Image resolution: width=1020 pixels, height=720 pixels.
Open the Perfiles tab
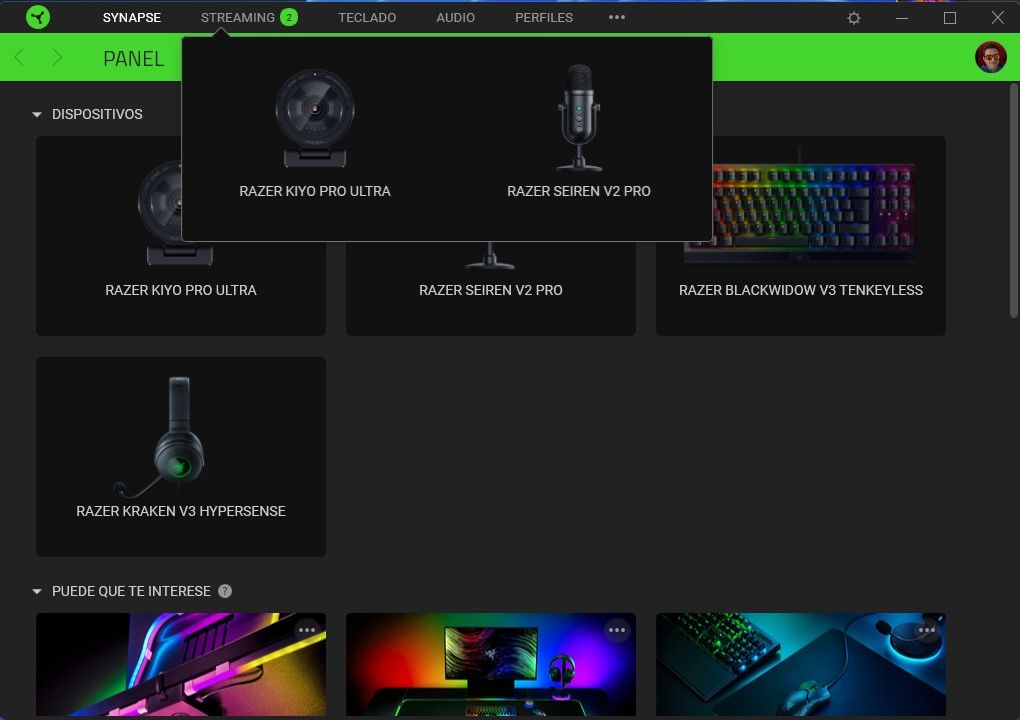click(x=544, y=17)
